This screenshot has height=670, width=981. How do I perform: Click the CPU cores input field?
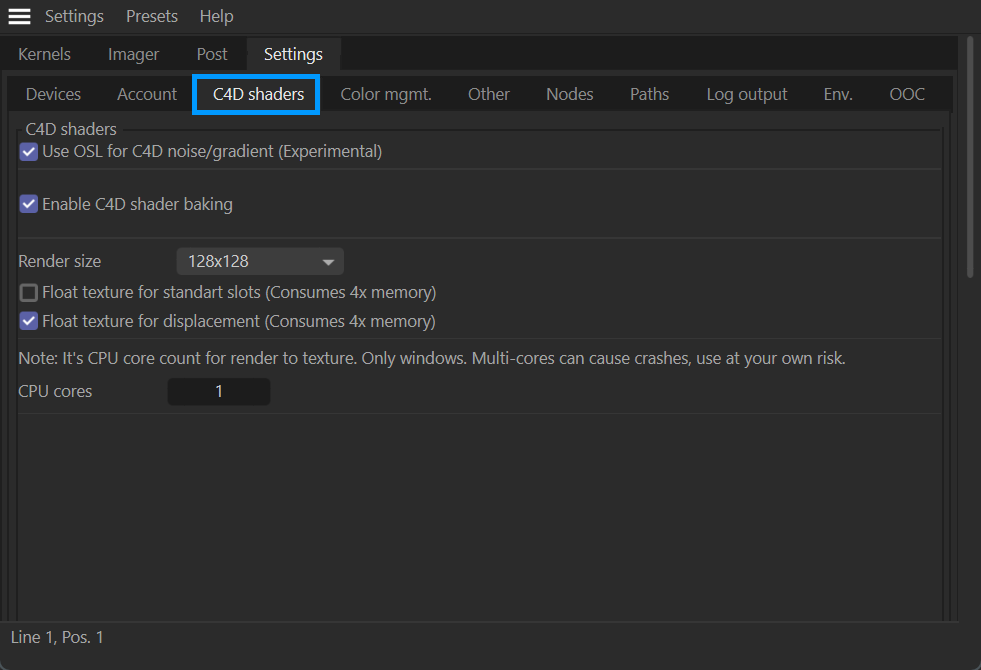(x=219, y=392)
